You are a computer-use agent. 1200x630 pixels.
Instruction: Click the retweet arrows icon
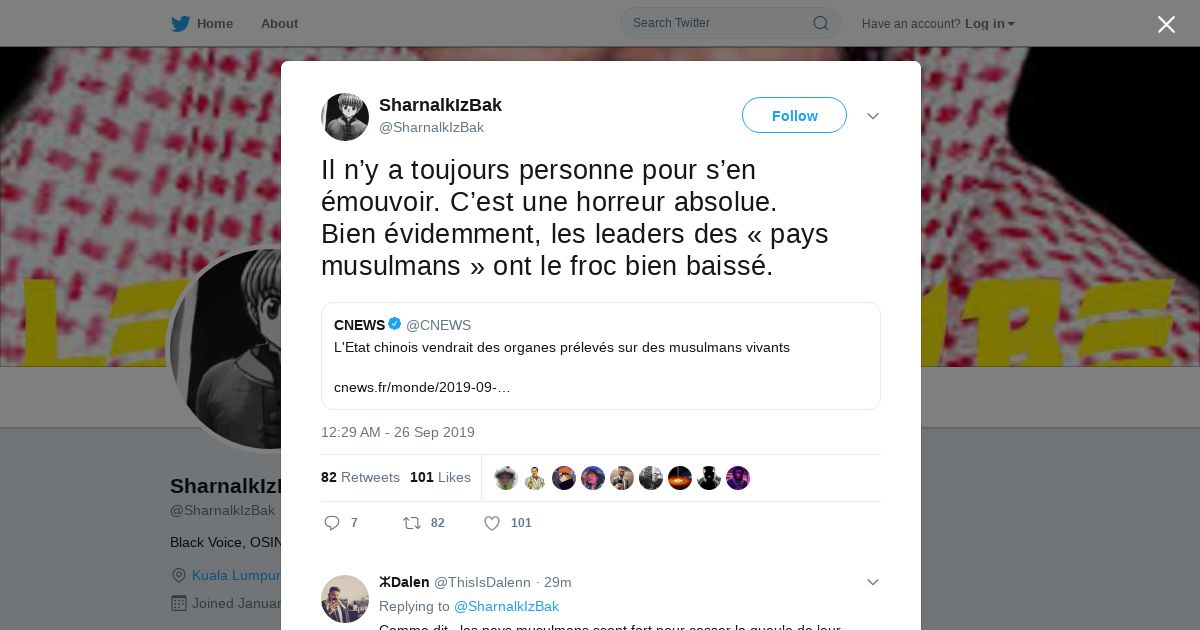pyautogui.click(x=412, y=523)
